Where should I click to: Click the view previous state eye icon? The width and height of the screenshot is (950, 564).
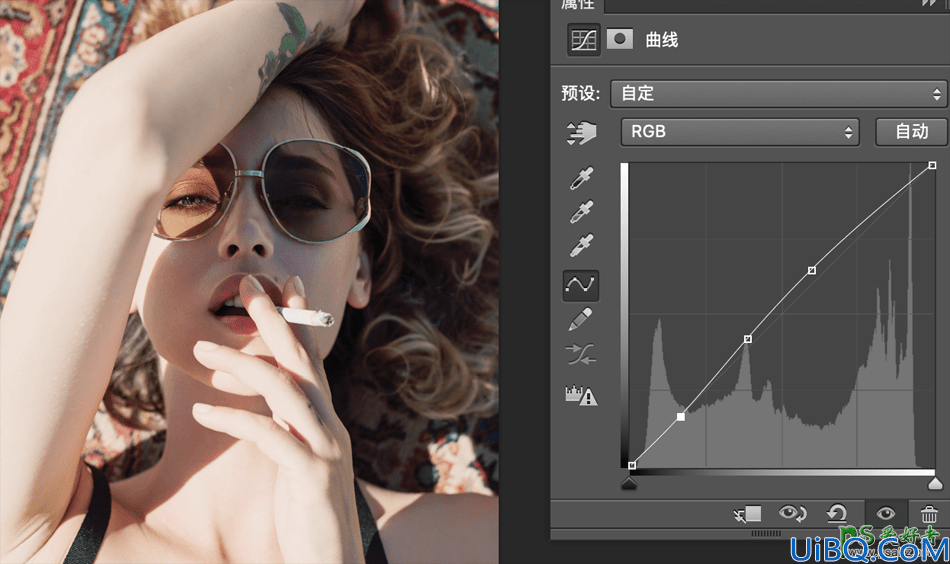[792, 514]
